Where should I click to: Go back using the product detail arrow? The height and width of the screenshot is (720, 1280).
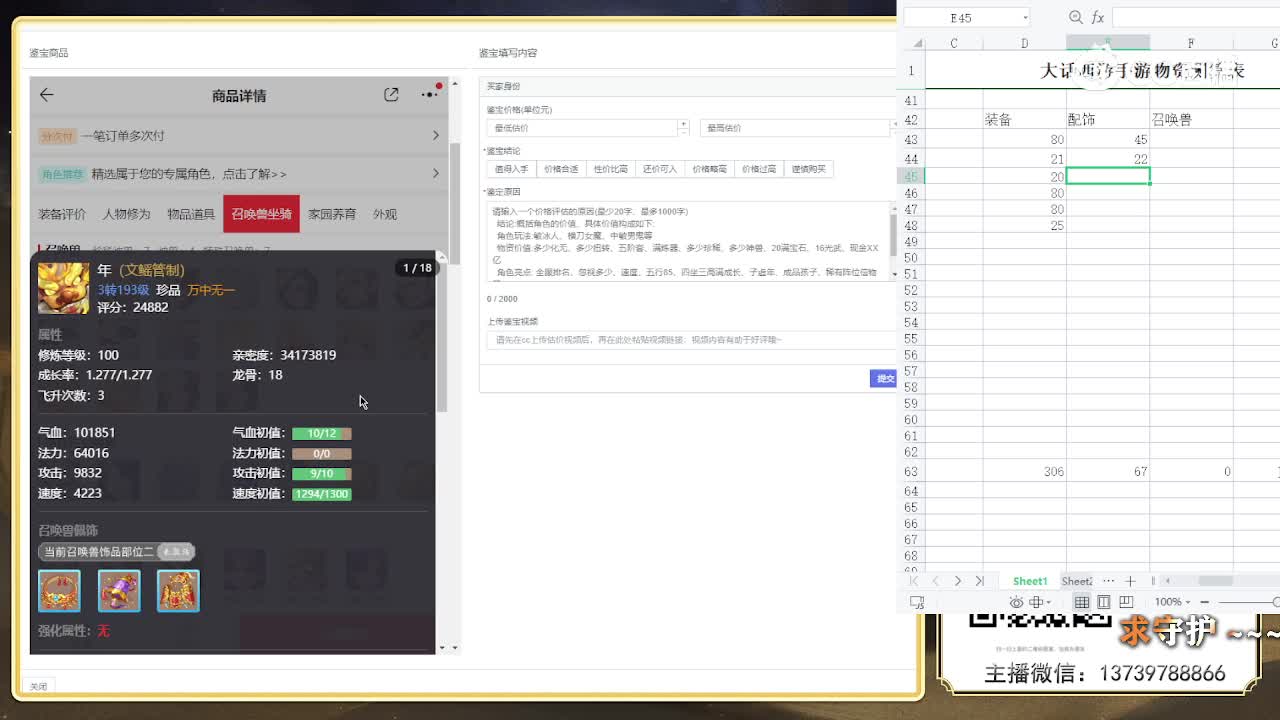[46, 95]
